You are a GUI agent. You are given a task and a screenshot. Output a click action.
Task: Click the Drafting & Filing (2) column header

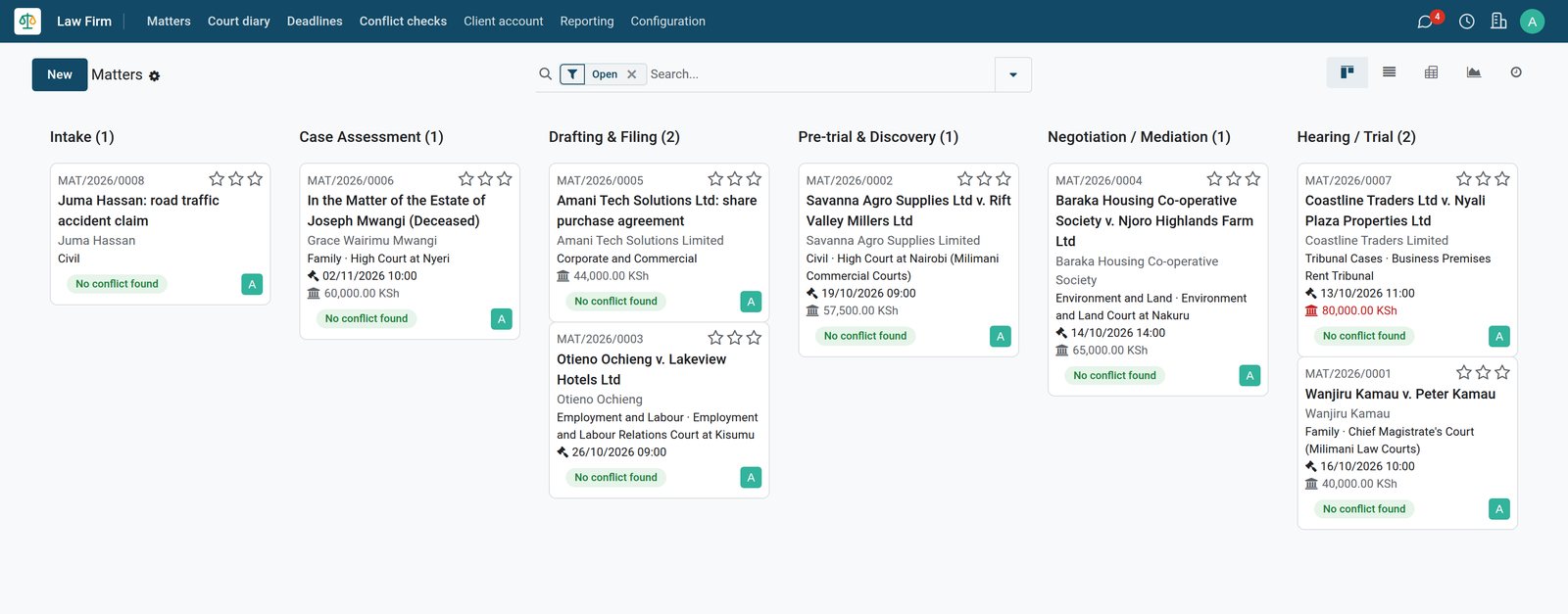(614, 137)
